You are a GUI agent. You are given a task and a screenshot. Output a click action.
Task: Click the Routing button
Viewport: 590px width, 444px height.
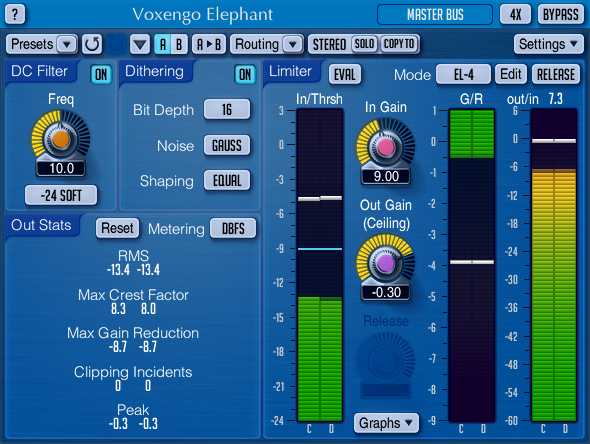(257, 44)
